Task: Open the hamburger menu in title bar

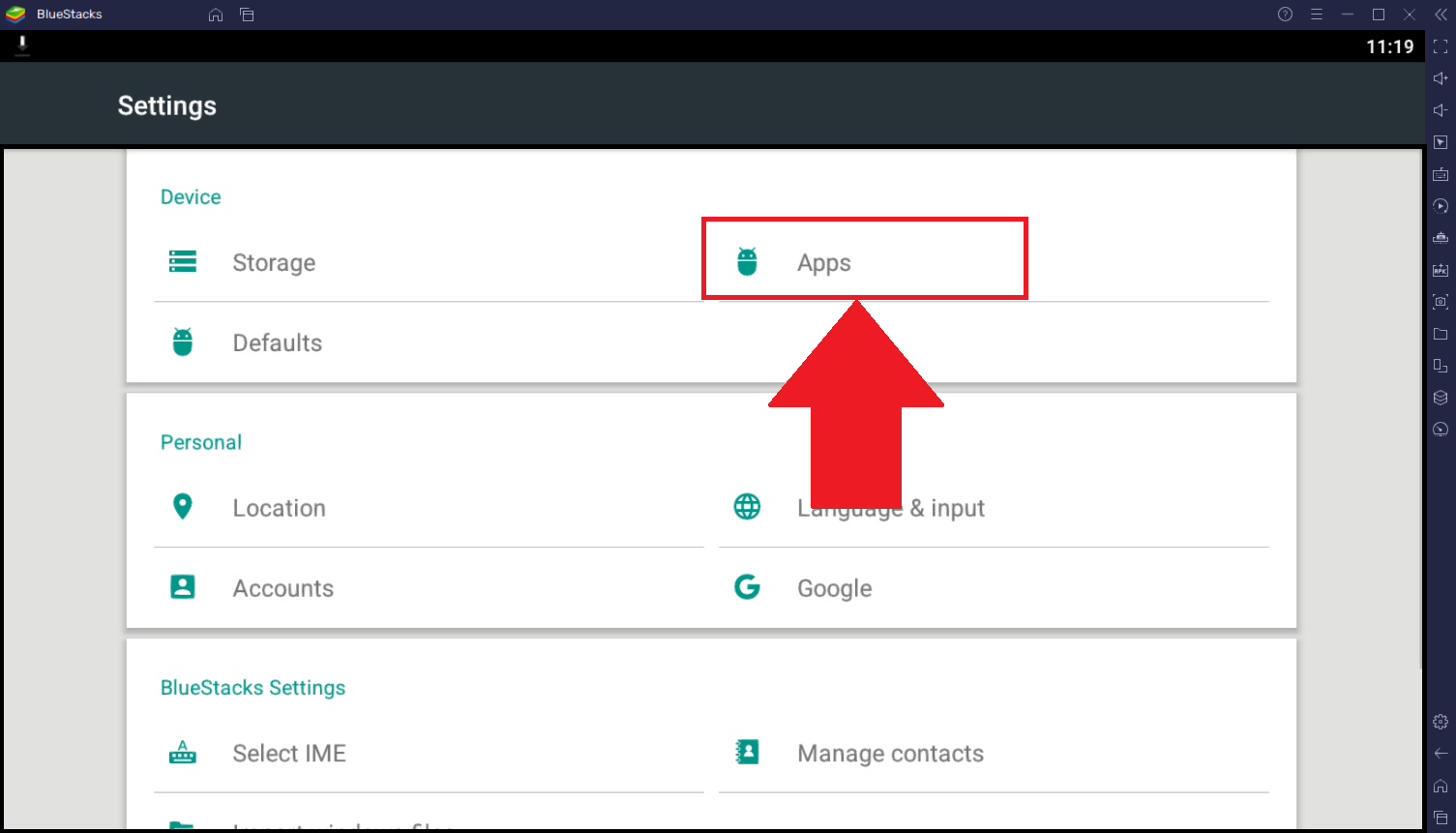Action: [1317, 15]
